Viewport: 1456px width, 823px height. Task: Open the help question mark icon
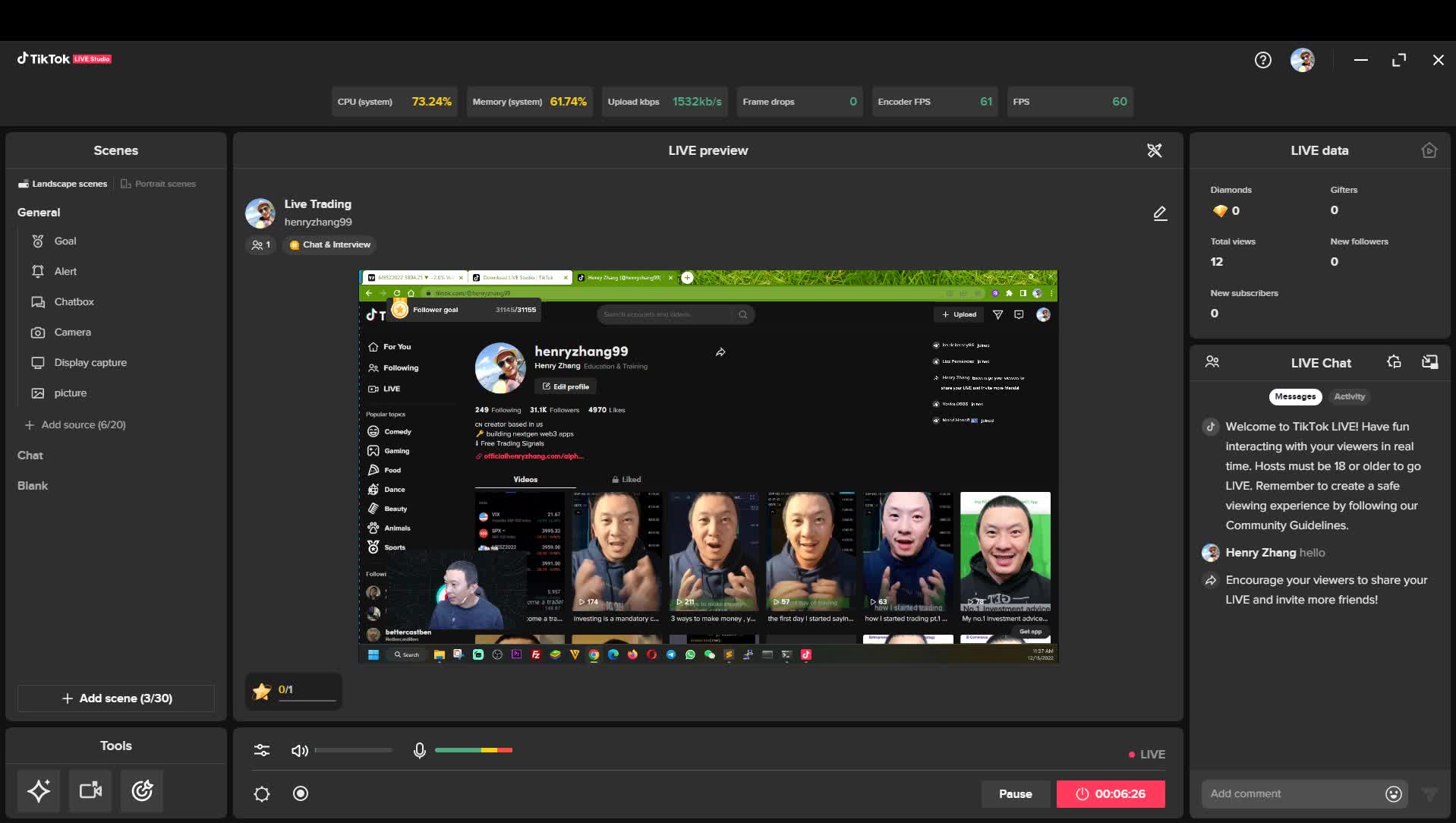coord(1262,60)
